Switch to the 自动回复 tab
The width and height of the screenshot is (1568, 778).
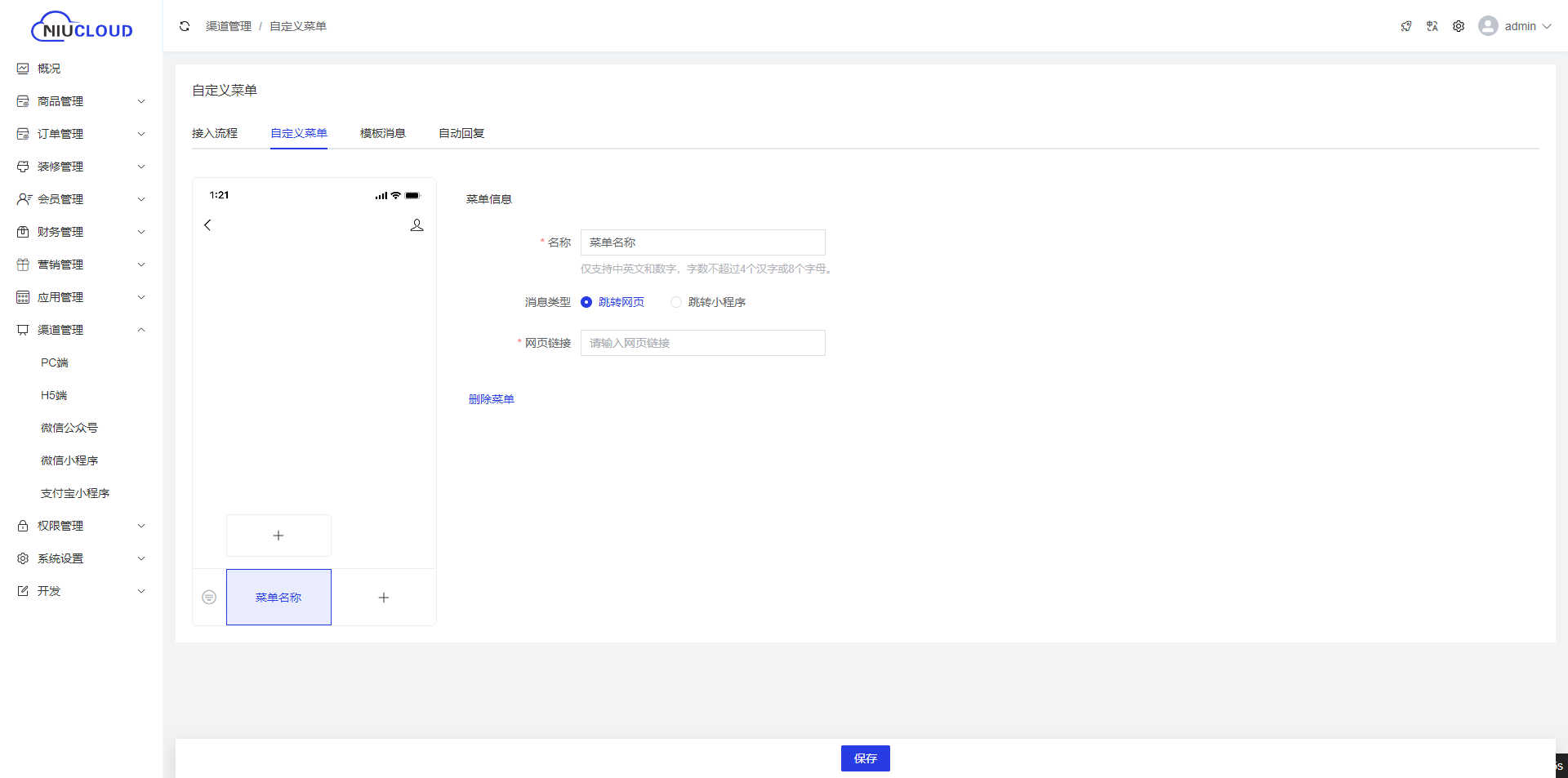(461, 133)
